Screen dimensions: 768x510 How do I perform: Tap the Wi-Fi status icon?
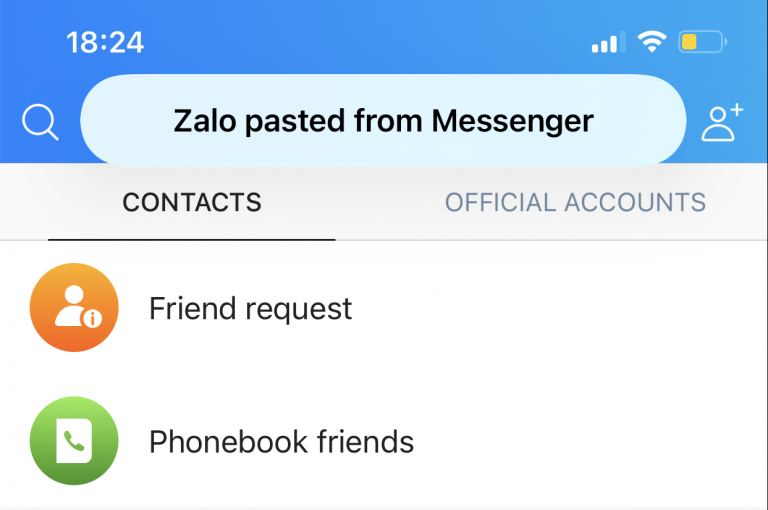coord(653,42)
